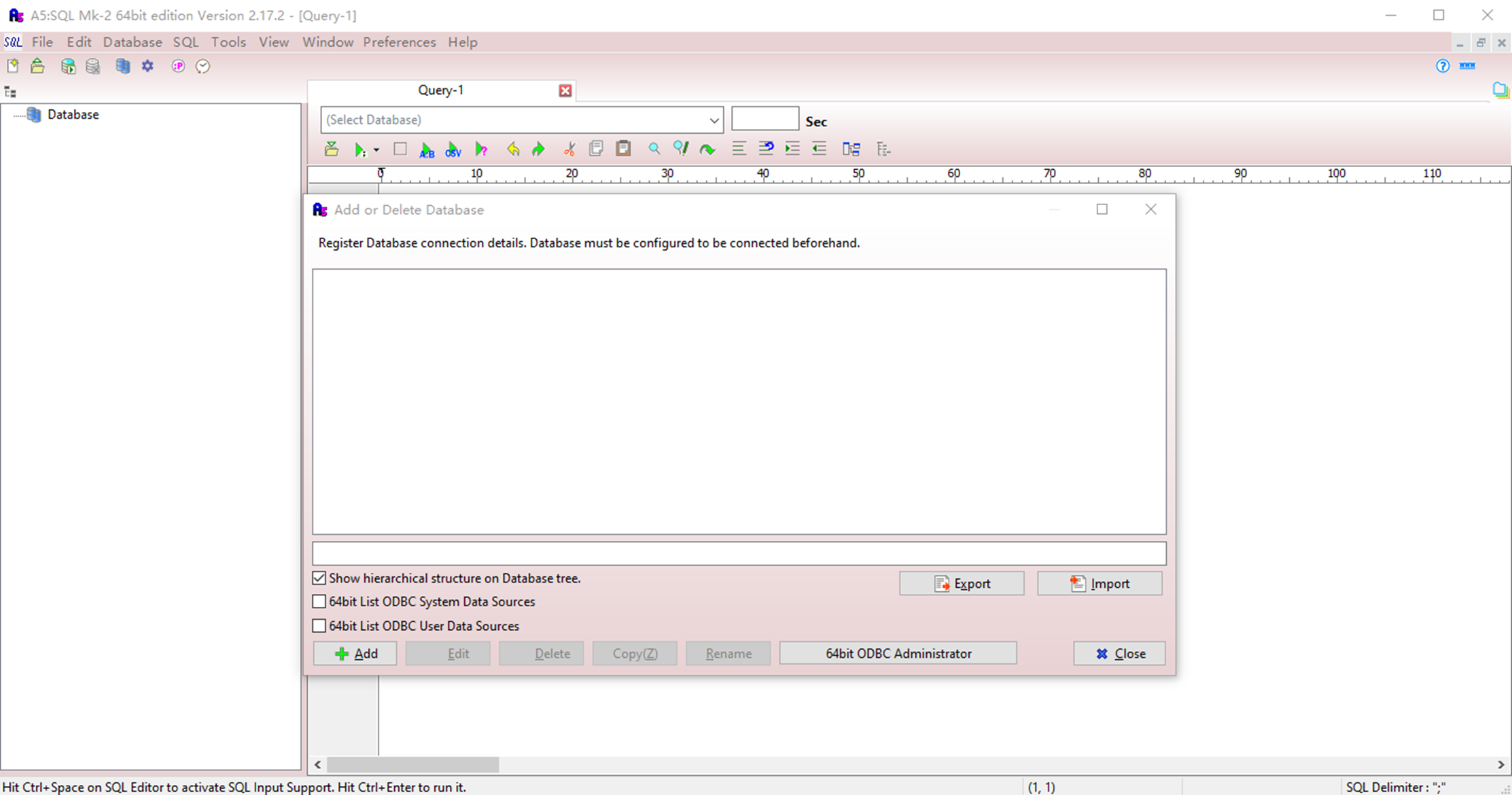Screen dimensions: 1512x795
Task: Open the 64bit ODBC Administrator
Action: click(898, 654)
